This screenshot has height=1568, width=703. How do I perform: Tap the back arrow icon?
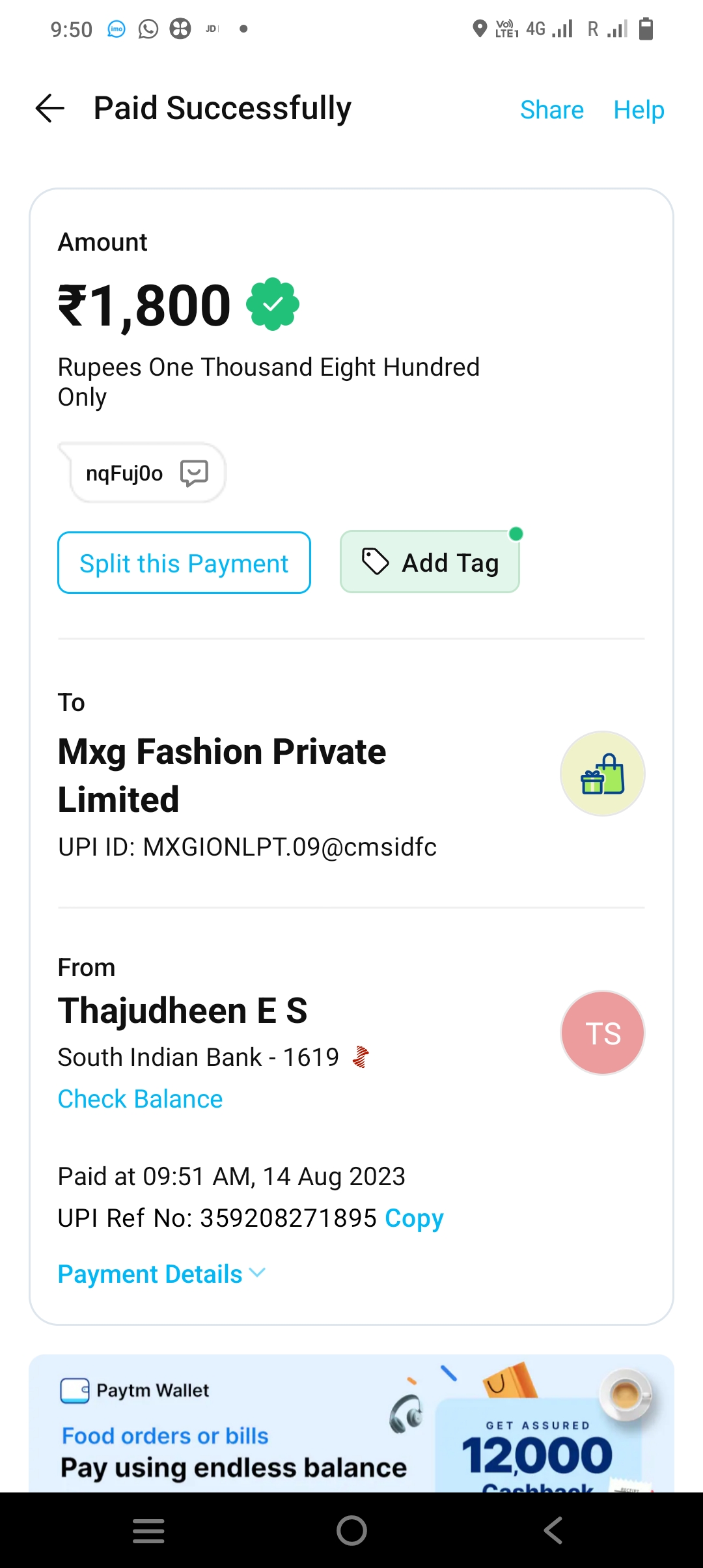(50, 108)
